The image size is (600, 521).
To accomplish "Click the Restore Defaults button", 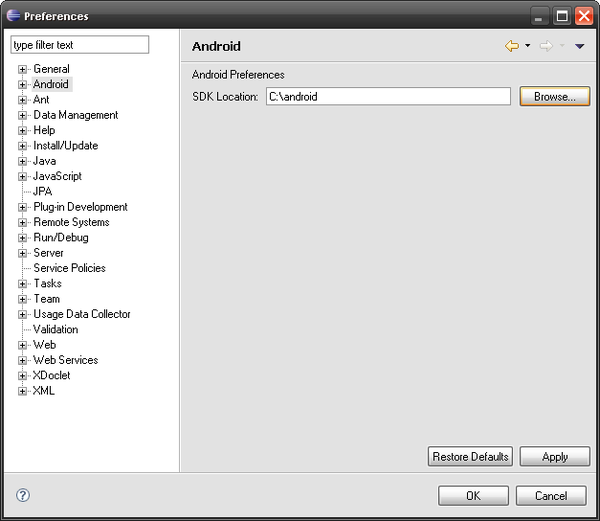I will click(x=470, y=456).
